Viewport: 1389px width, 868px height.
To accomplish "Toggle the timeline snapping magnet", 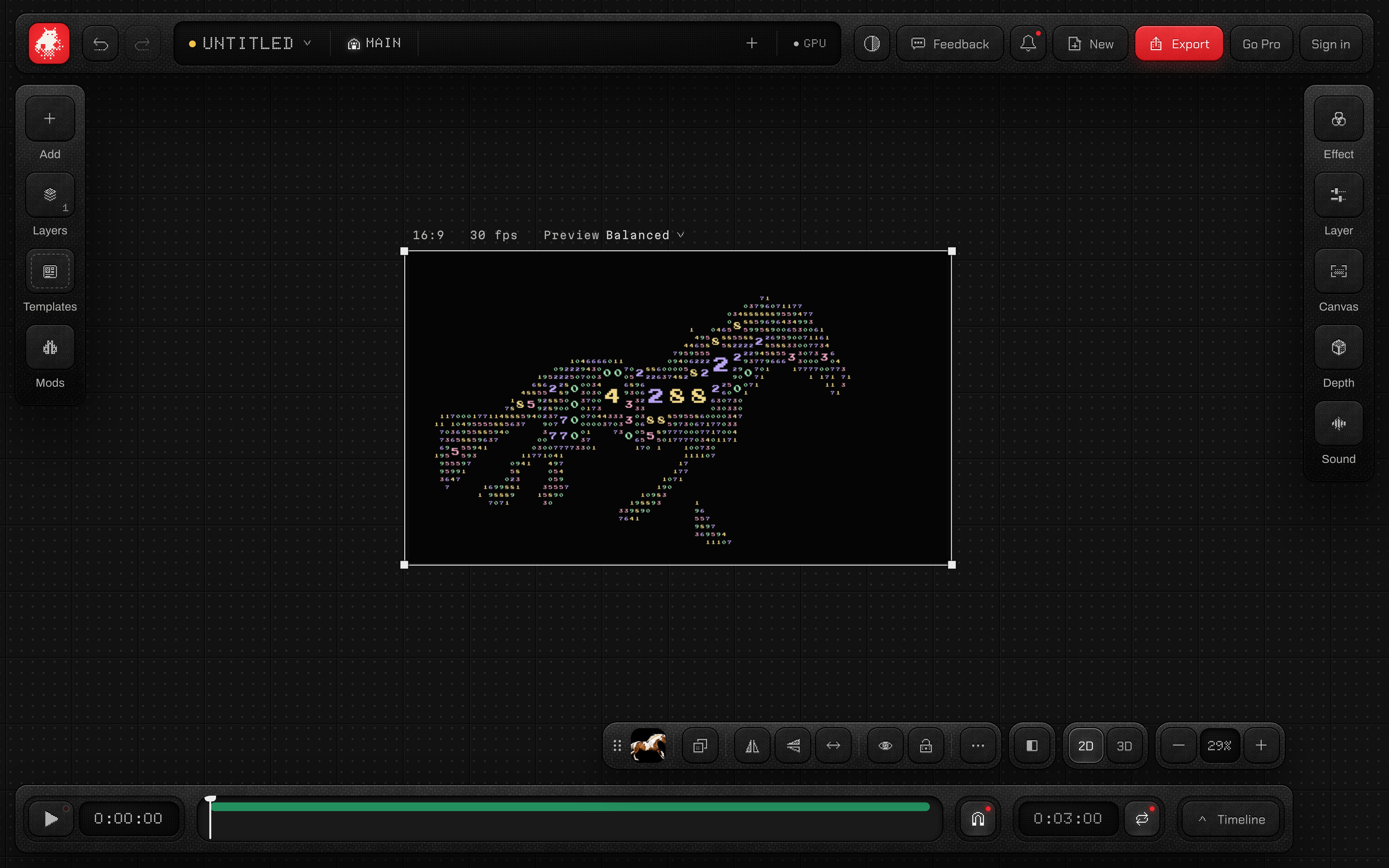I will pos(978,818).
